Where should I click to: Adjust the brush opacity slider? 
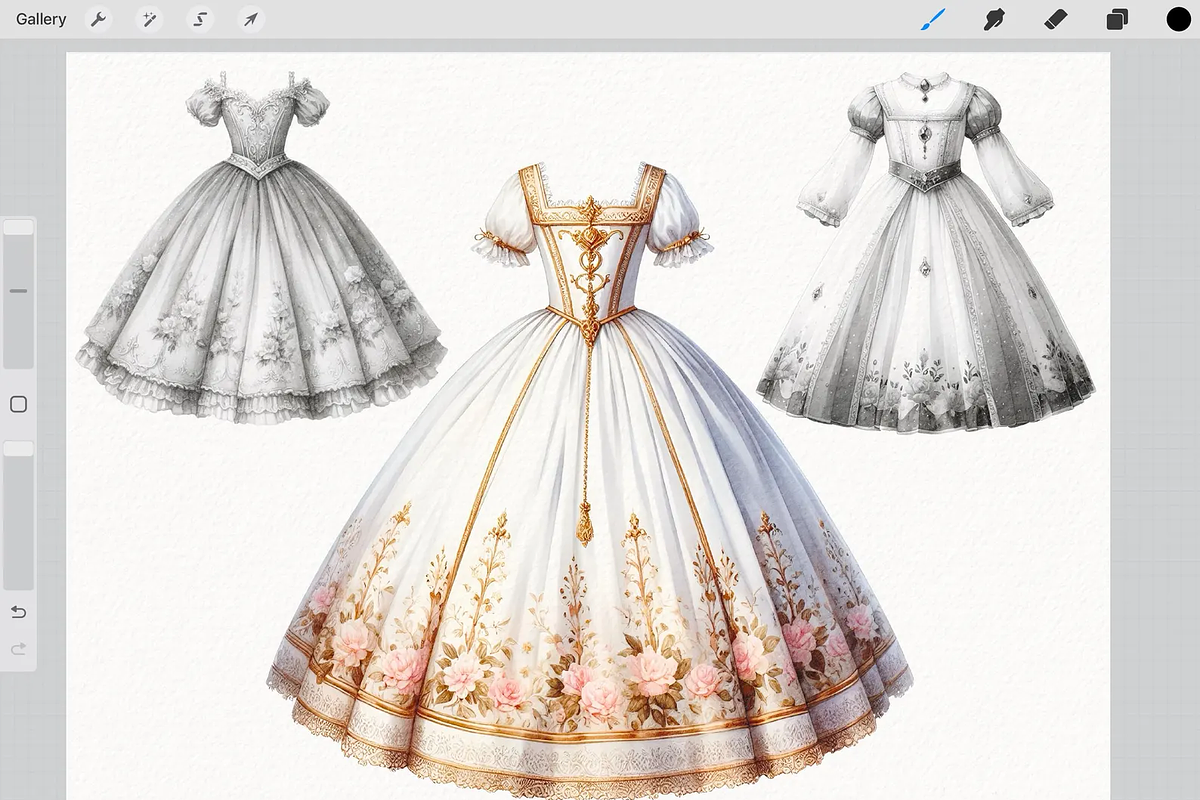(x=19, y=515)
